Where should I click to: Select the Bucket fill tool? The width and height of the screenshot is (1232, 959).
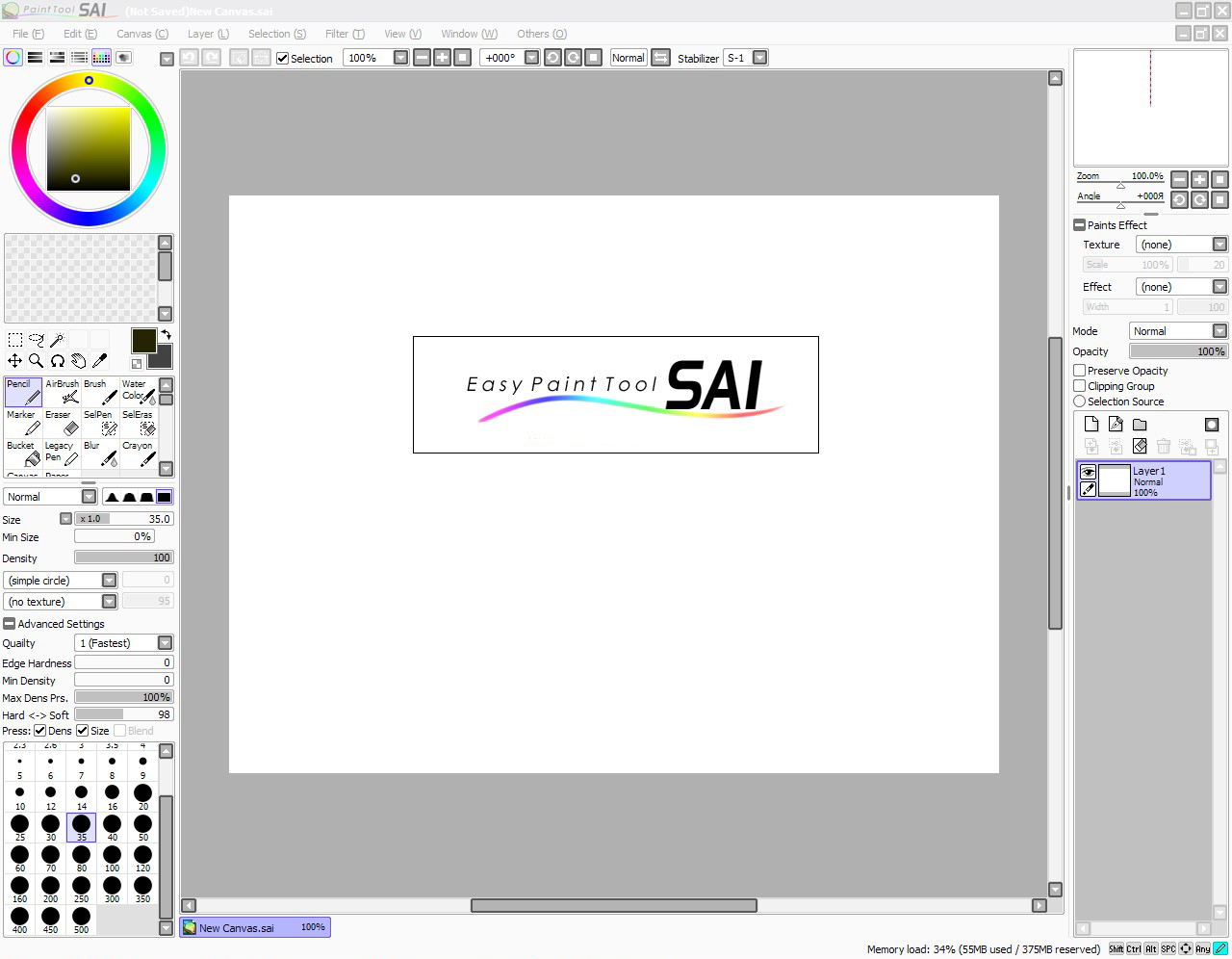click(x=23, y=454)
